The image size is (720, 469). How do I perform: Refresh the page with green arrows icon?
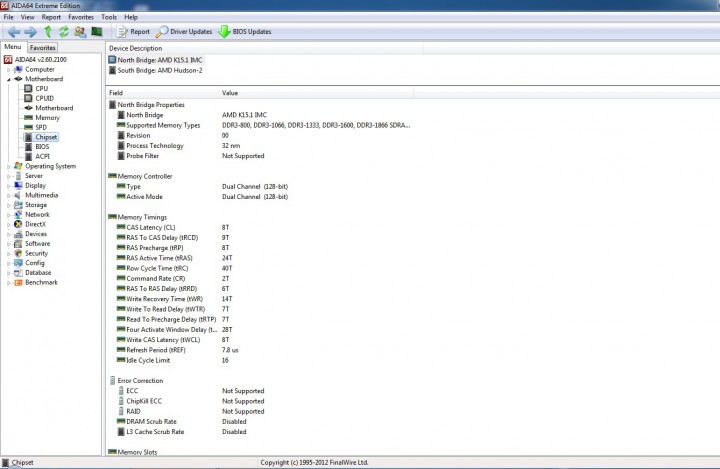tap(64, 32)
